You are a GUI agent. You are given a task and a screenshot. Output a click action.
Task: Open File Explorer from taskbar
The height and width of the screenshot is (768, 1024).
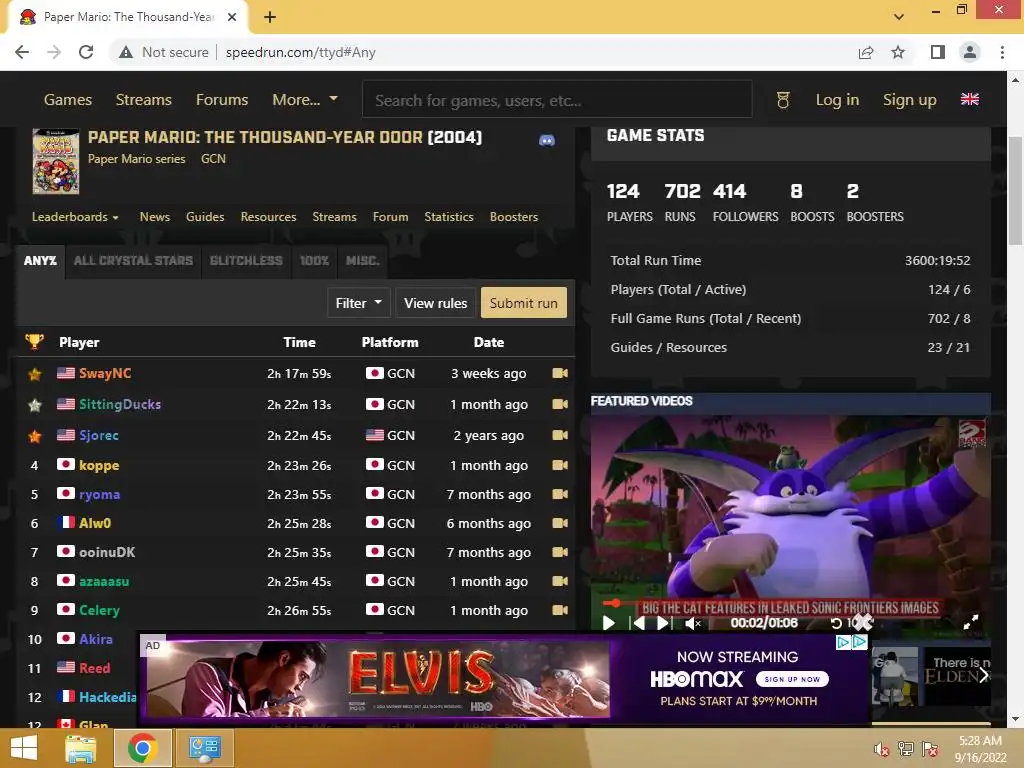point(81,748)
